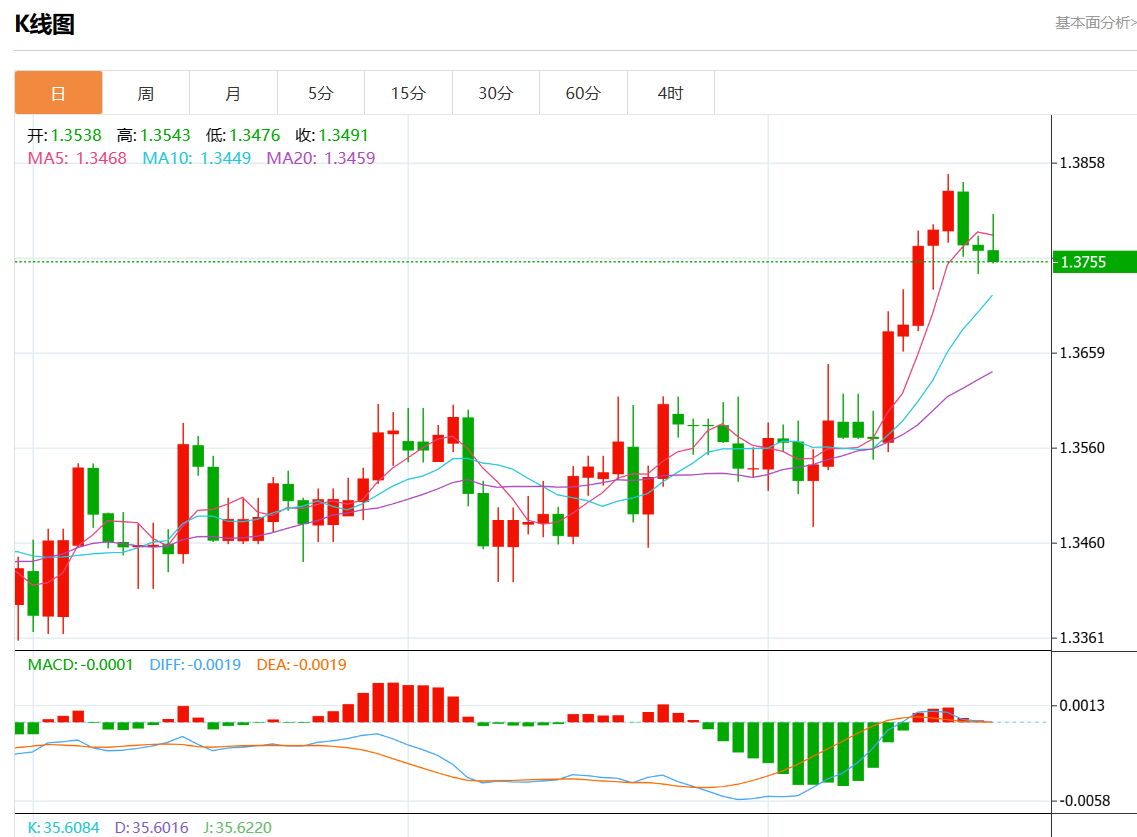Click the 1.3460 price axis label
Screen dimensions: 1137x837
pyautogui.click(x=1082, y=543)
